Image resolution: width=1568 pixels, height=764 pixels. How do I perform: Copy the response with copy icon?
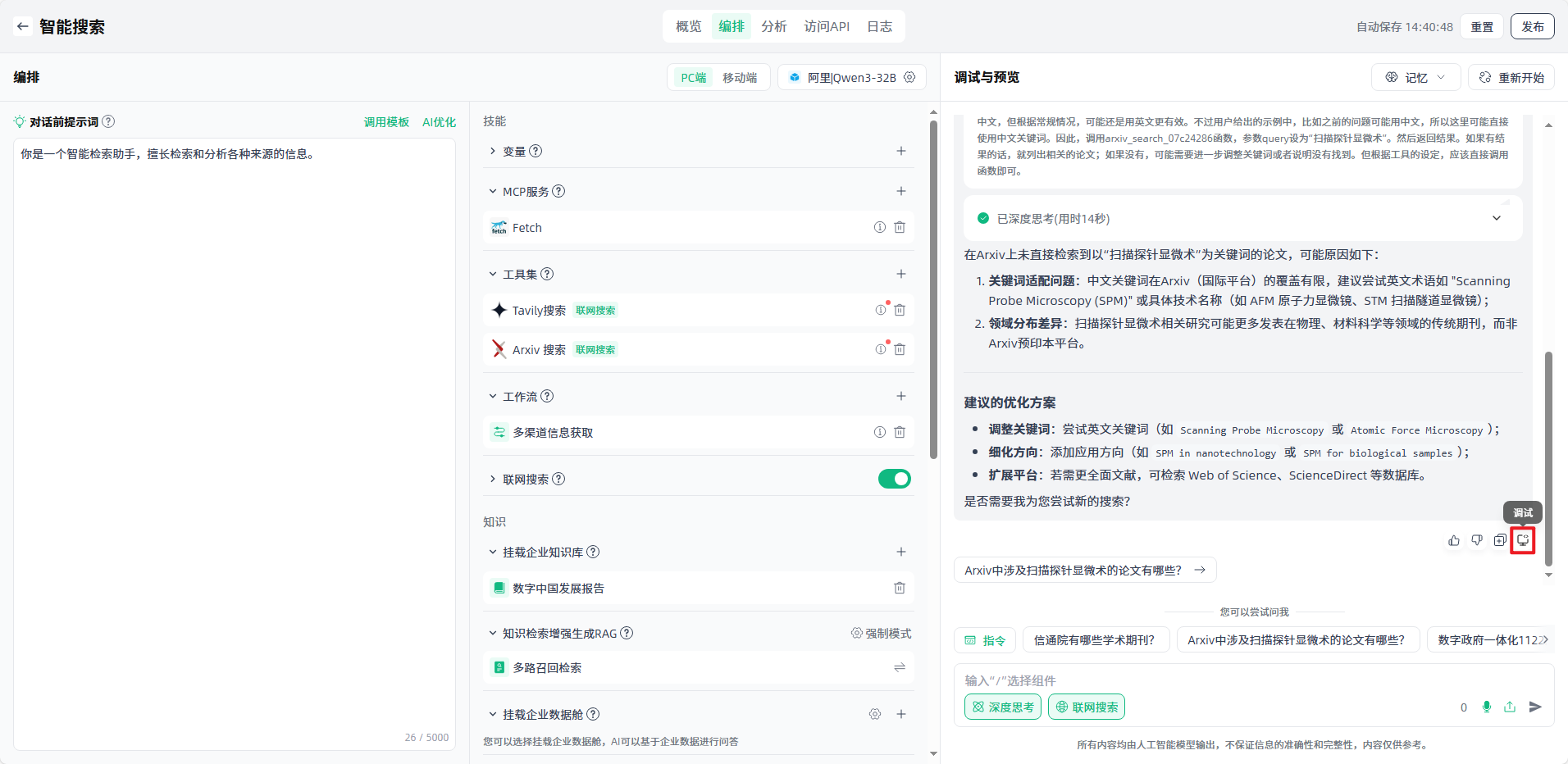pos(1500,540)
